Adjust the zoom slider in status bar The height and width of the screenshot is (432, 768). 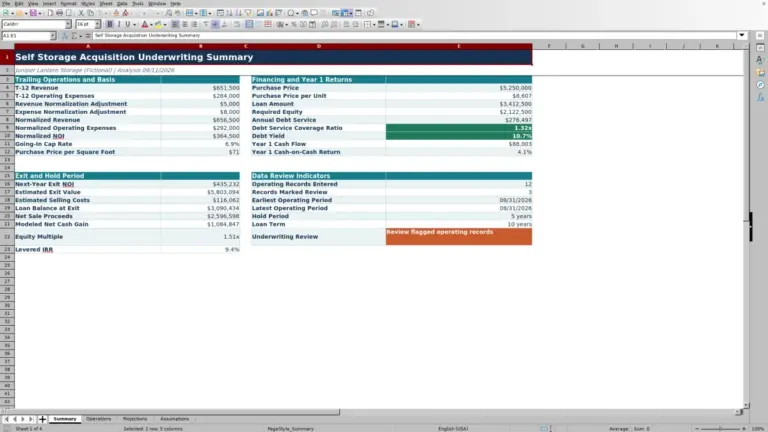[x=720, y=429]
